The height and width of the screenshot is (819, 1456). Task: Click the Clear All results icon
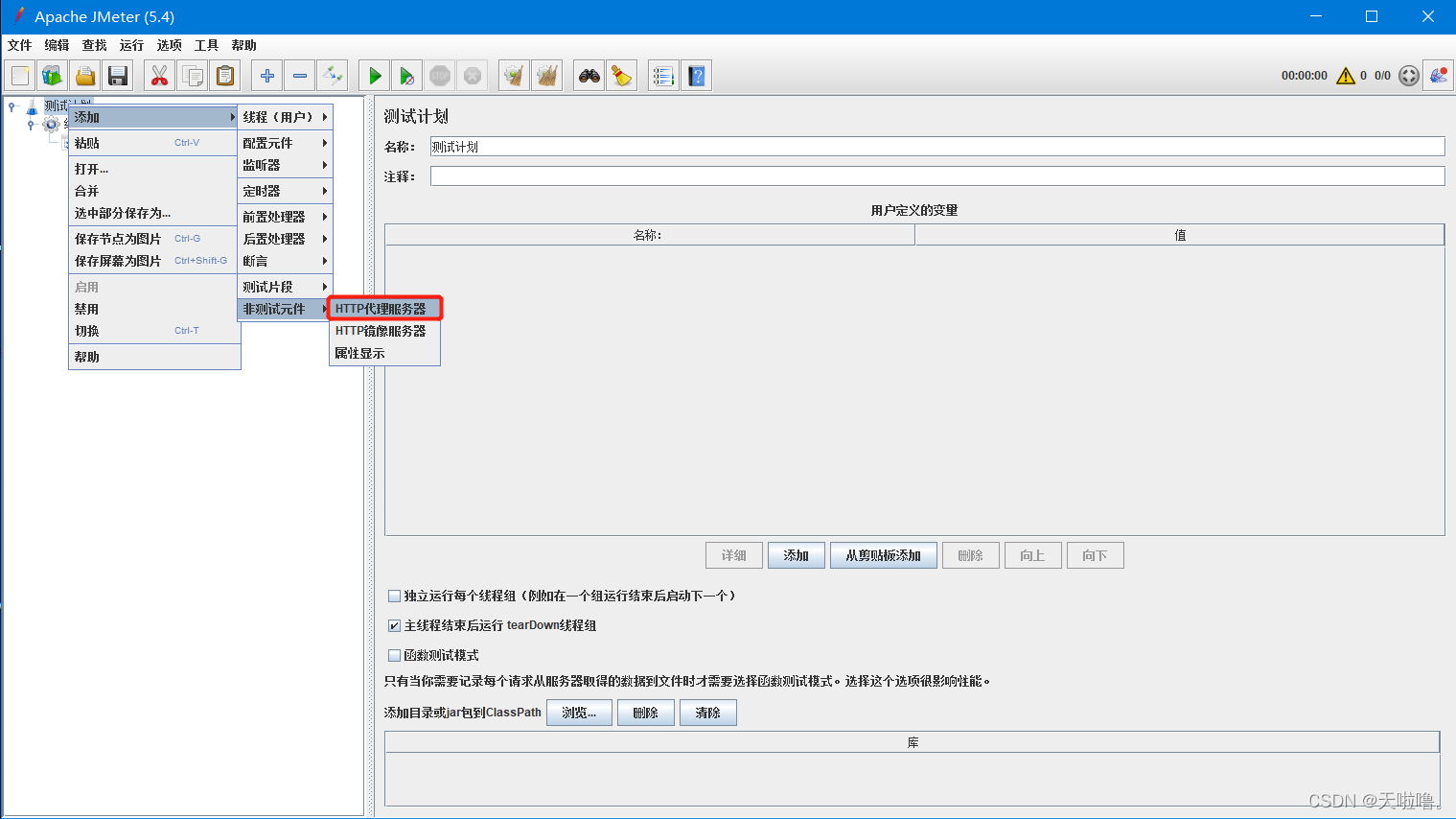click(x=547, y=76)
